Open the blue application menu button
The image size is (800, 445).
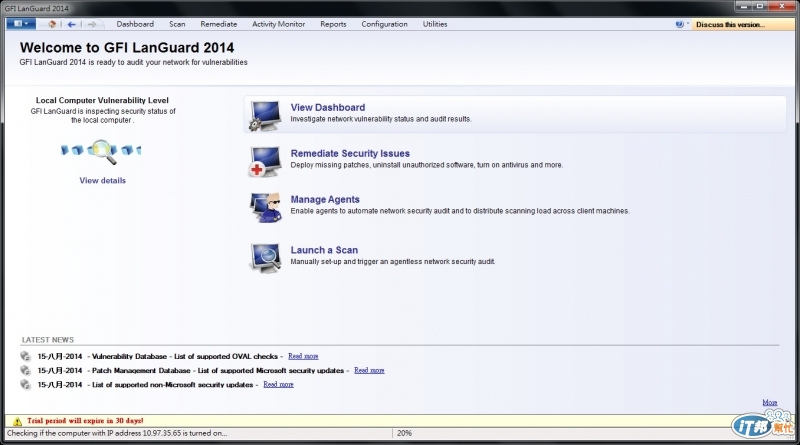pyautogui.click(x=20, y=24)
